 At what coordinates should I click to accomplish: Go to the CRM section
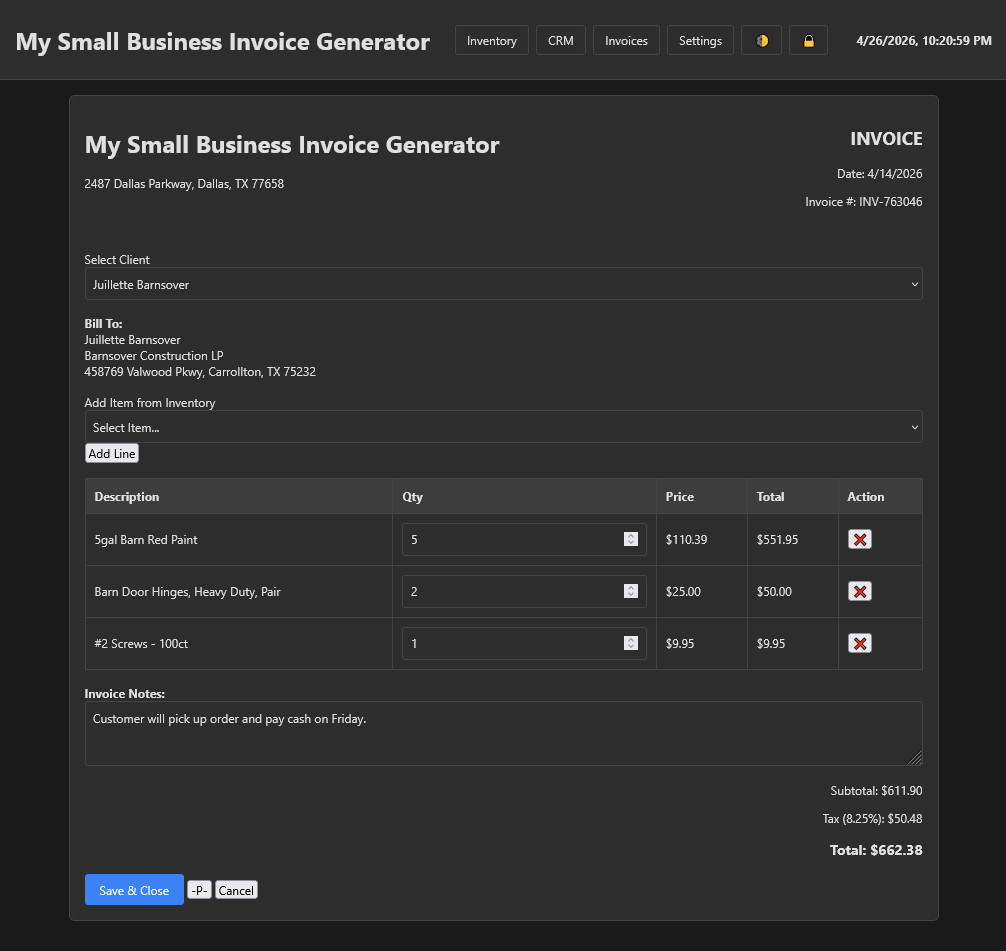tap(561, 40)
